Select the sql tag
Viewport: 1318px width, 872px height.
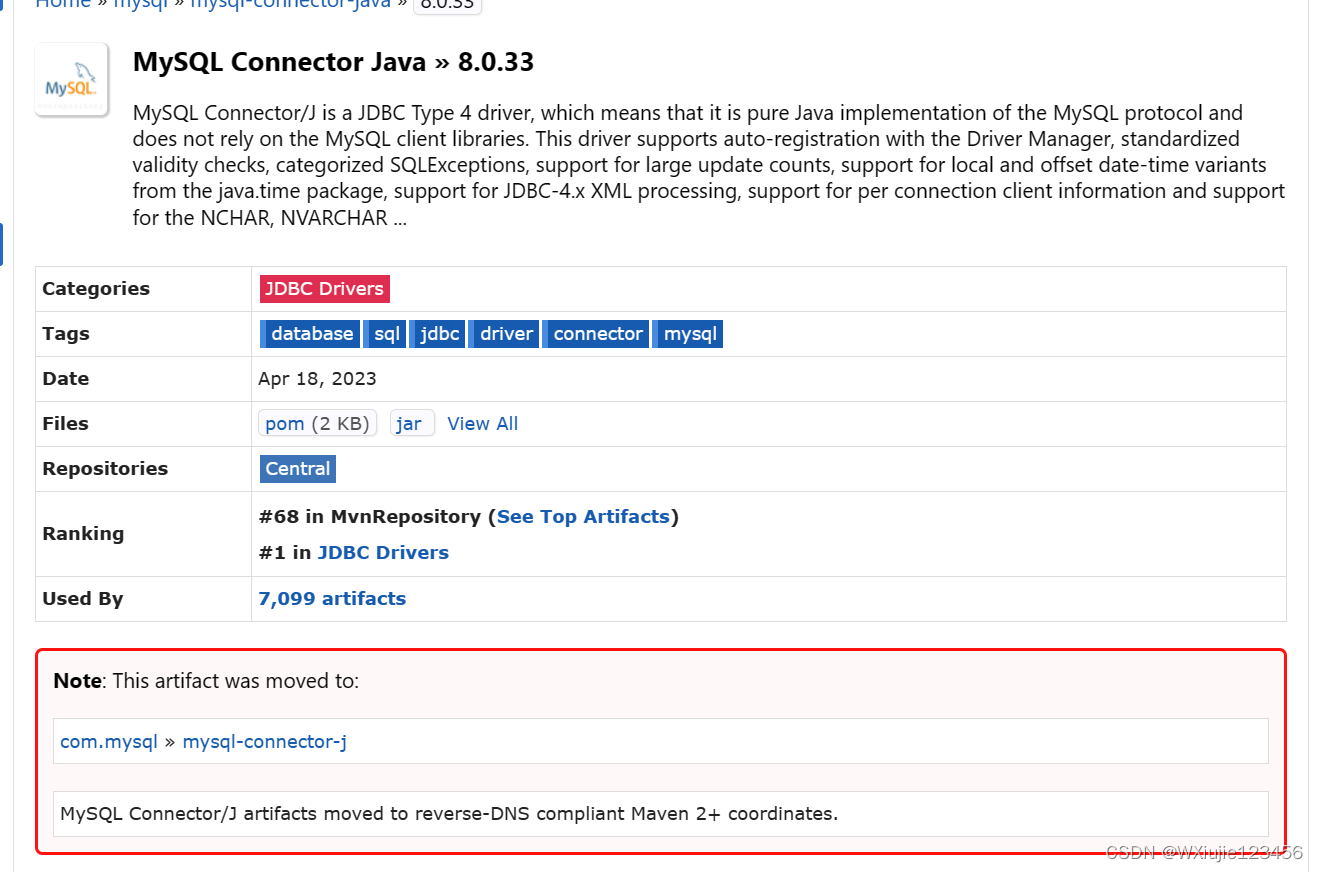tap(384, 334)
